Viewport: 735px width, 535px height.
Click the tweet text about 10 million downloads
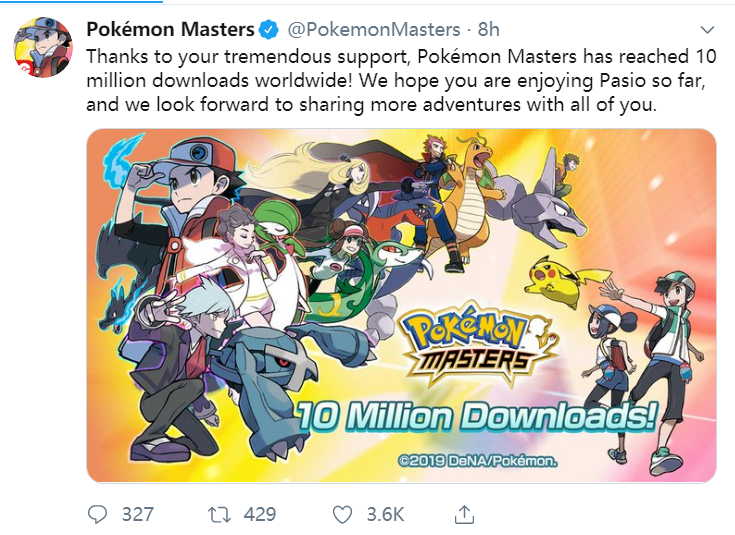pos(401,80)
